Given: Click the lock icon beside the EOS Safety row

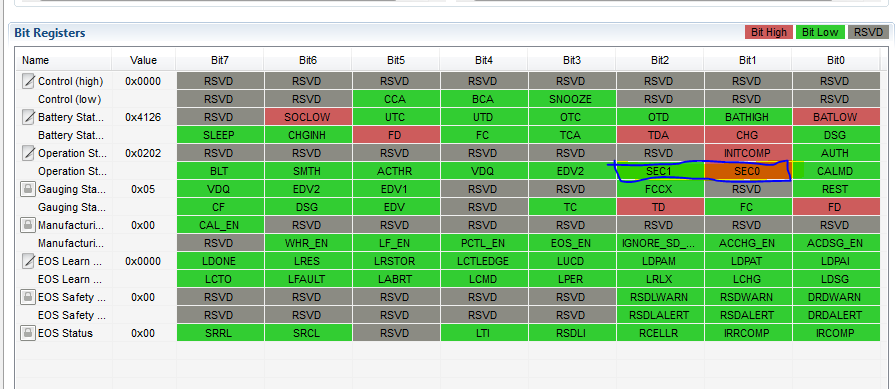Looking at the screenshot, I should tap(28, 297).
